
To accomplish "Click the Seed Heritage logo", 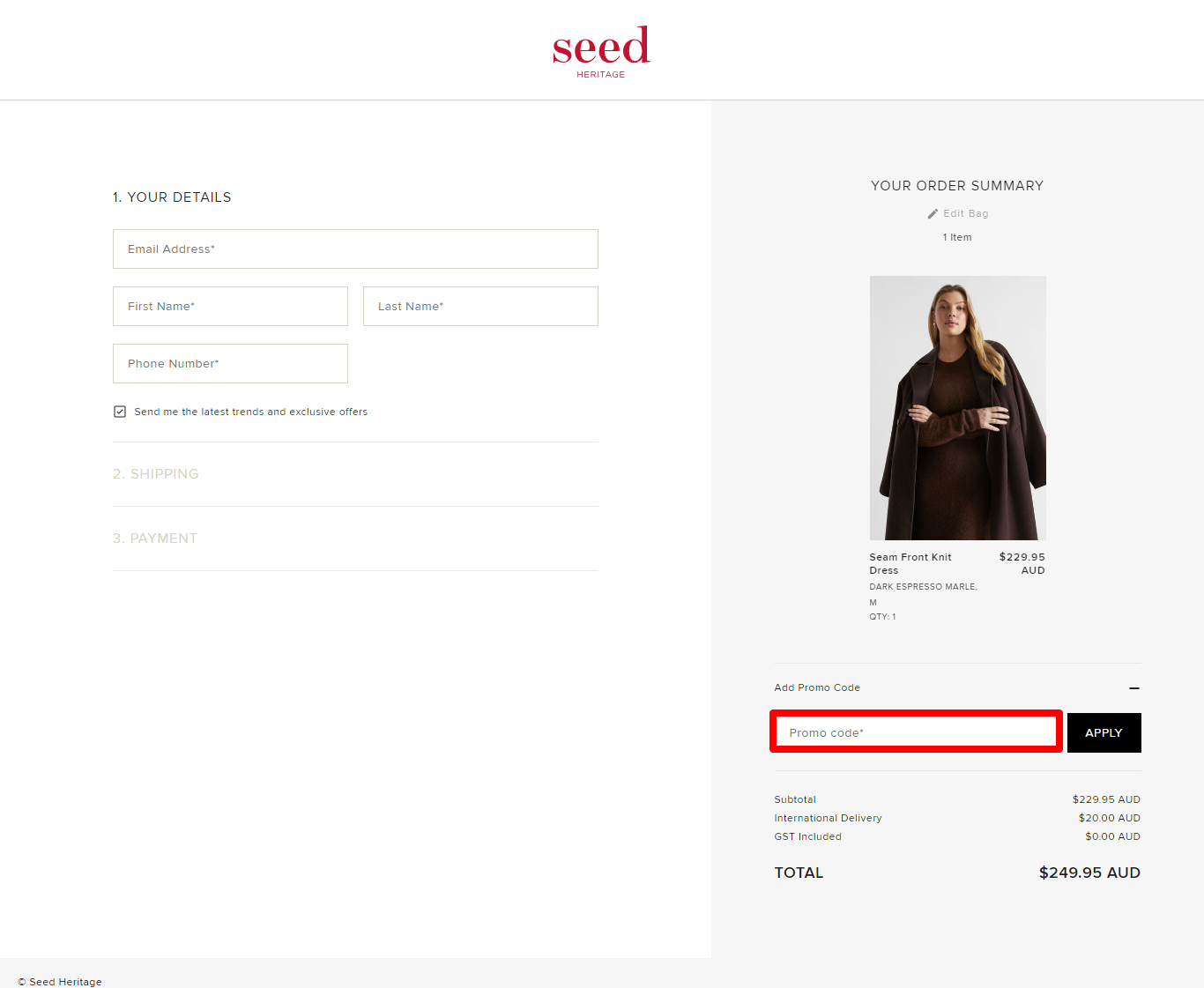I will pyautogui.click(x=601, y=51).
